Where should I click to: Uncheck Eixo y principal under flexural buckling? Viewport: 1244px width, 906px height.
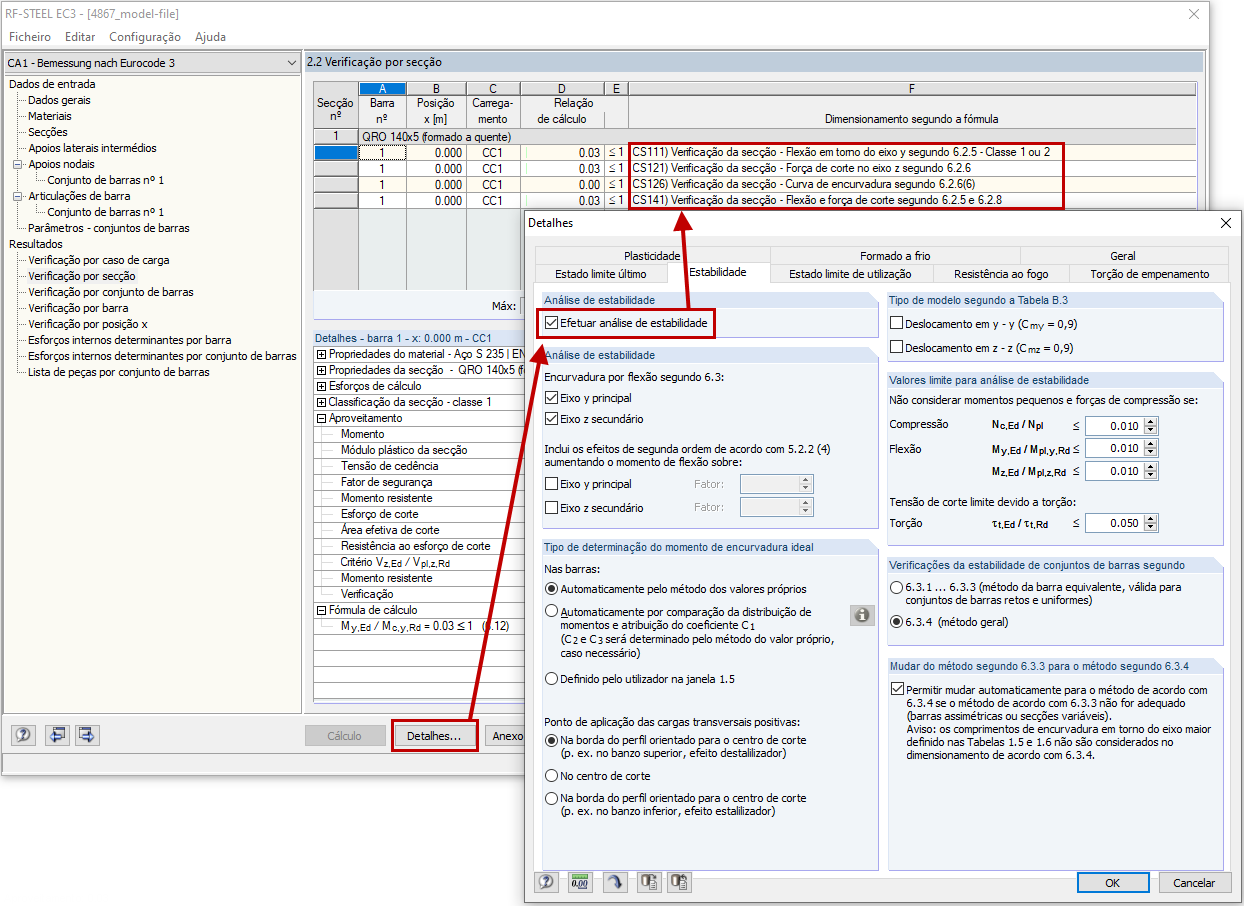pos(552,398)
